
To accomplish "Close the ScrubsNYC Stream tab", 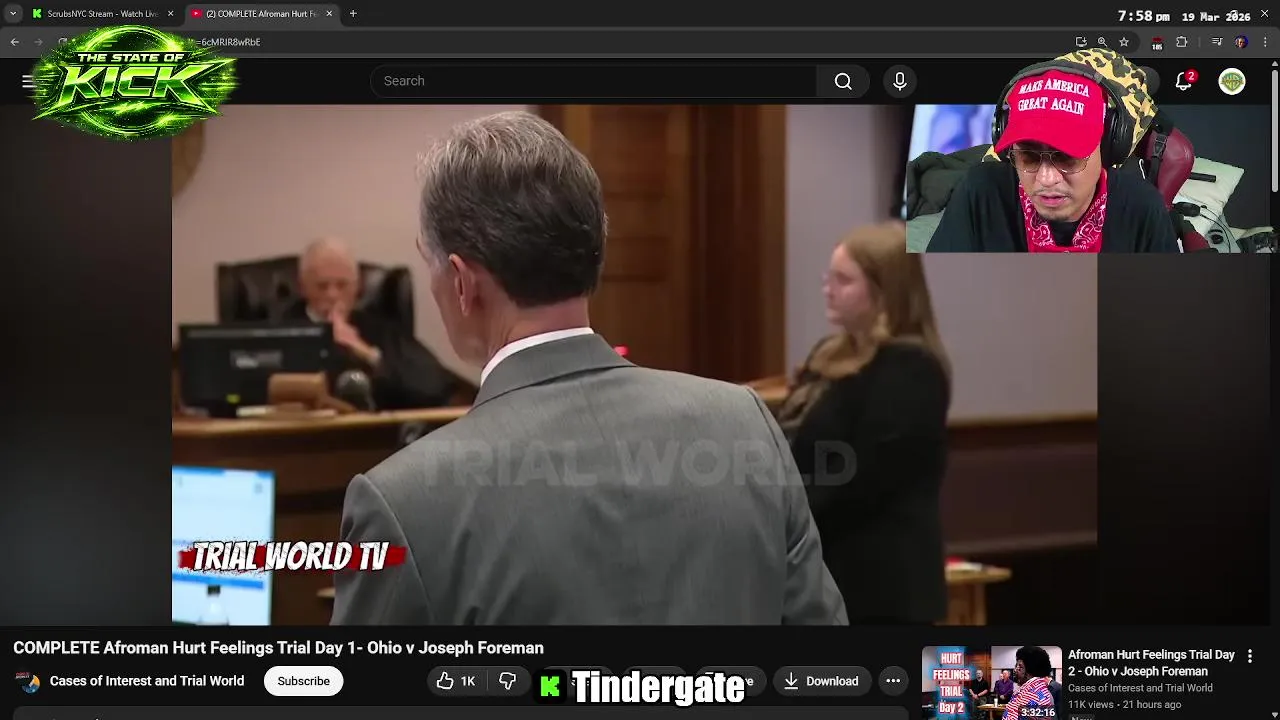I will pyautogui.click(x=170, y=14).
